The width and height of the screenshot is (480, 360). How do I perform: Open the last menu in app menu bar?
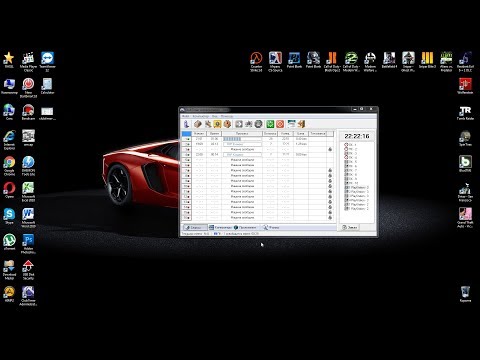(x=227, y=116)
